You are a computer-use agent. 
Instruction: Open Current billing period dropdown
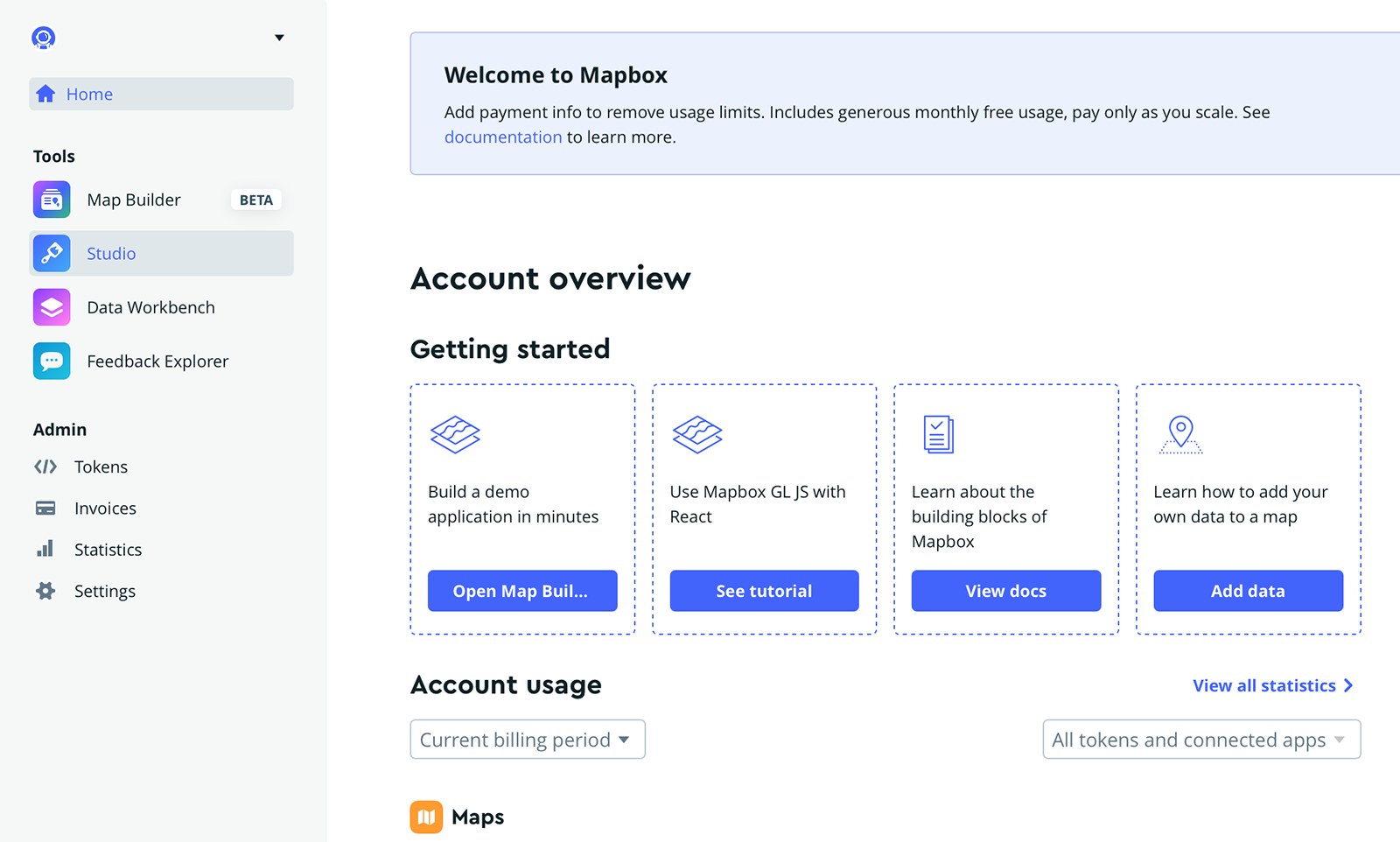click(528, 740)
